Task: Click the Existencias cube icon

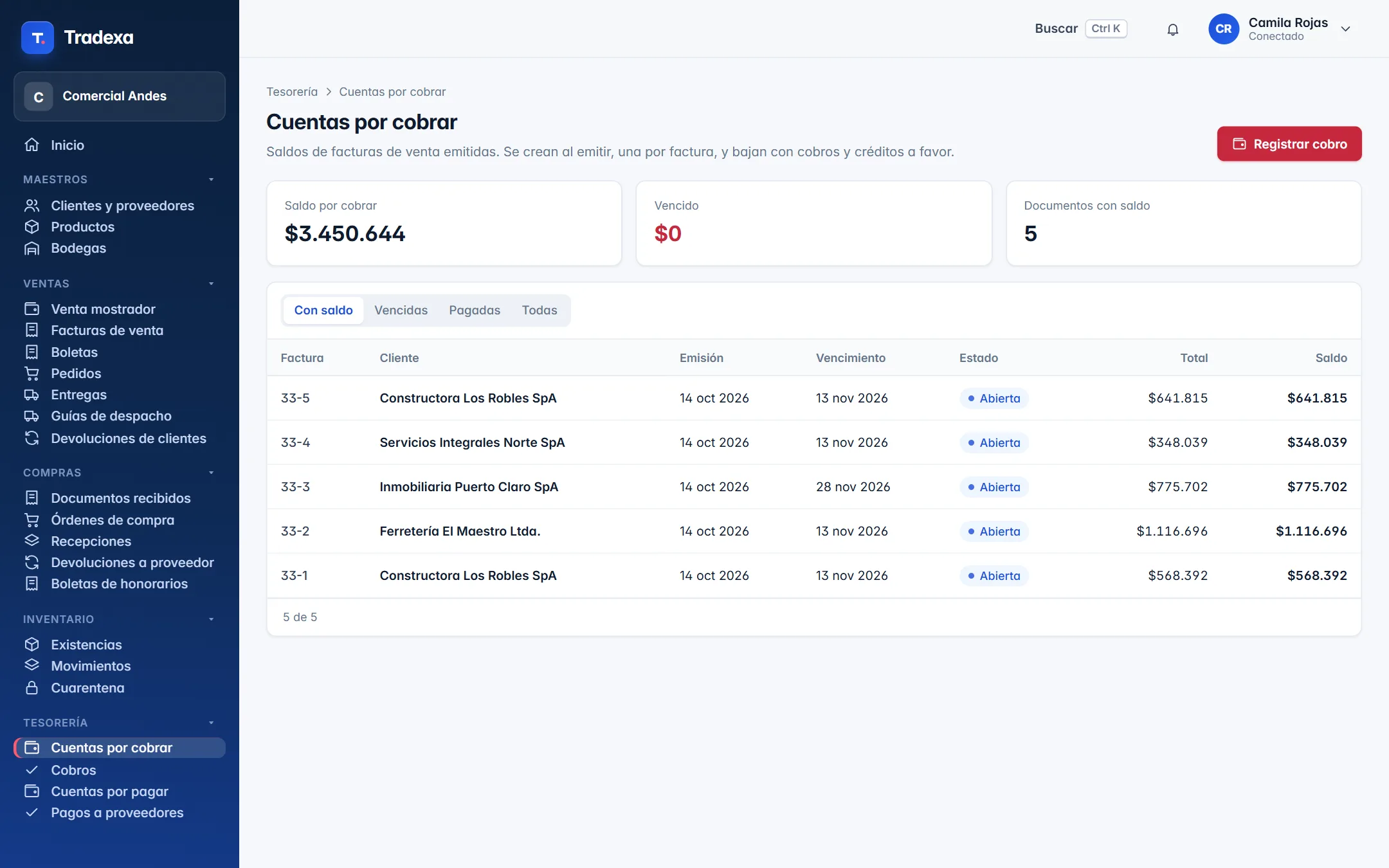Action: click(32, 644)
